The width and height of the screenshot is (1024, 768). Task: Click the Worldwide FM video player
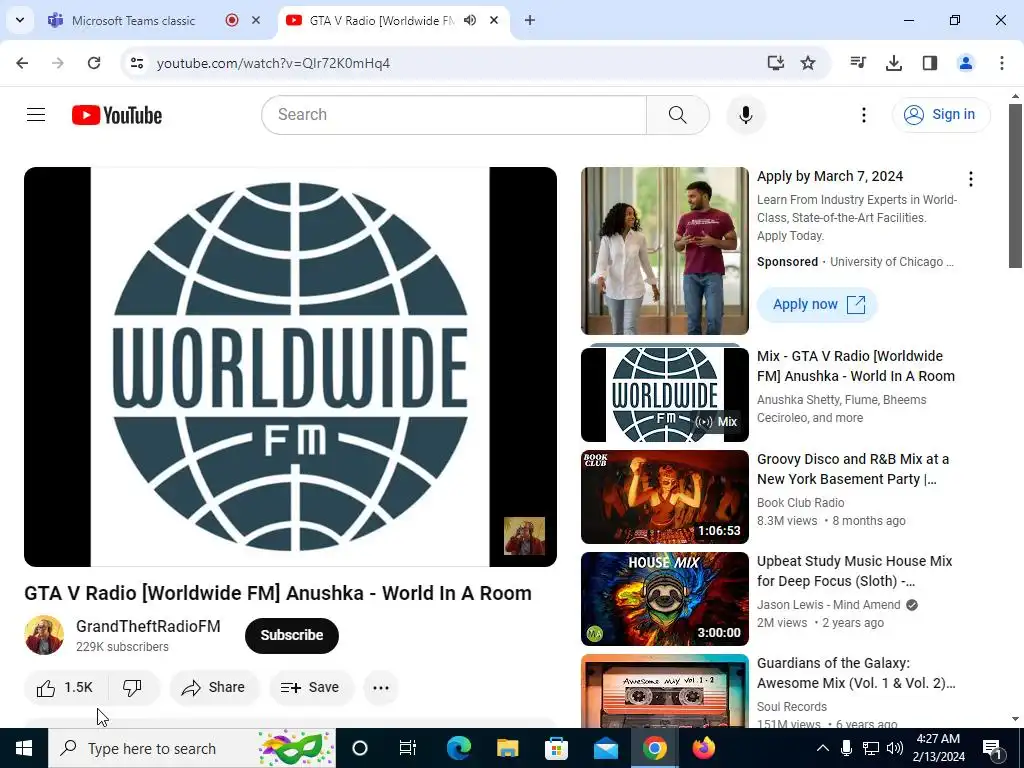point(291,367)
